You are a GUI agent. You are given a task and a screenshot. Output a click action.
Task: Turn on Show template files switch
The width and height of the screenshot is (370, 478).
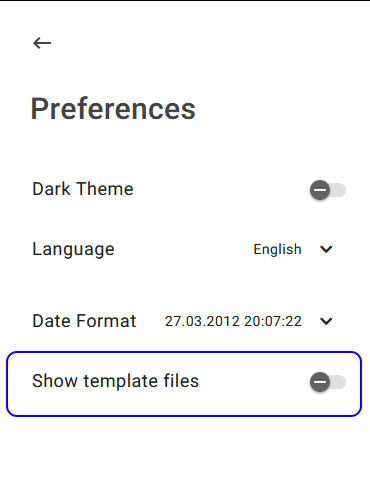[328, 382]
